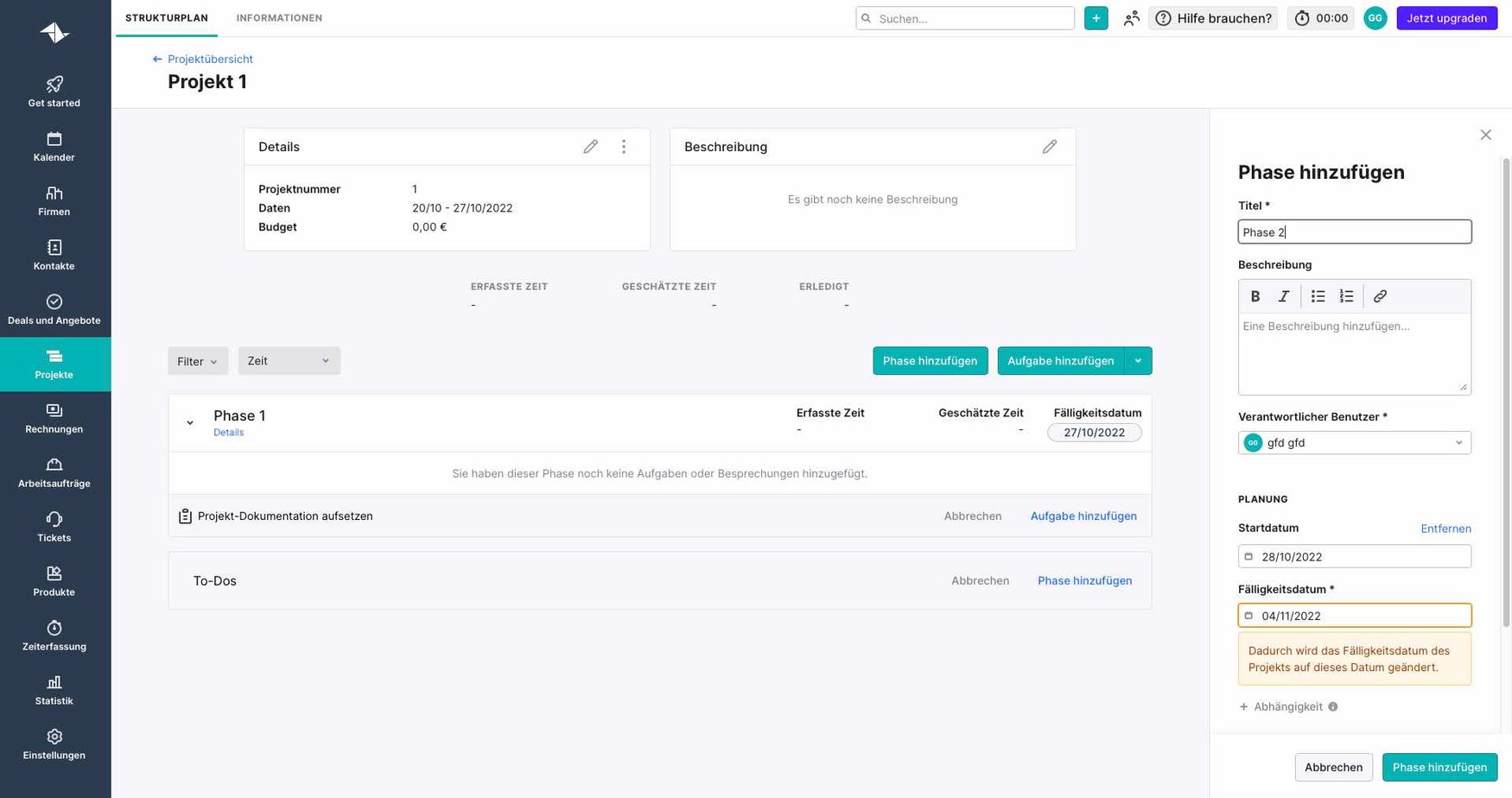This screenshot has height=798, width=1512.
Task: Expand the Zeit dropdown selector
Action: 289,361
